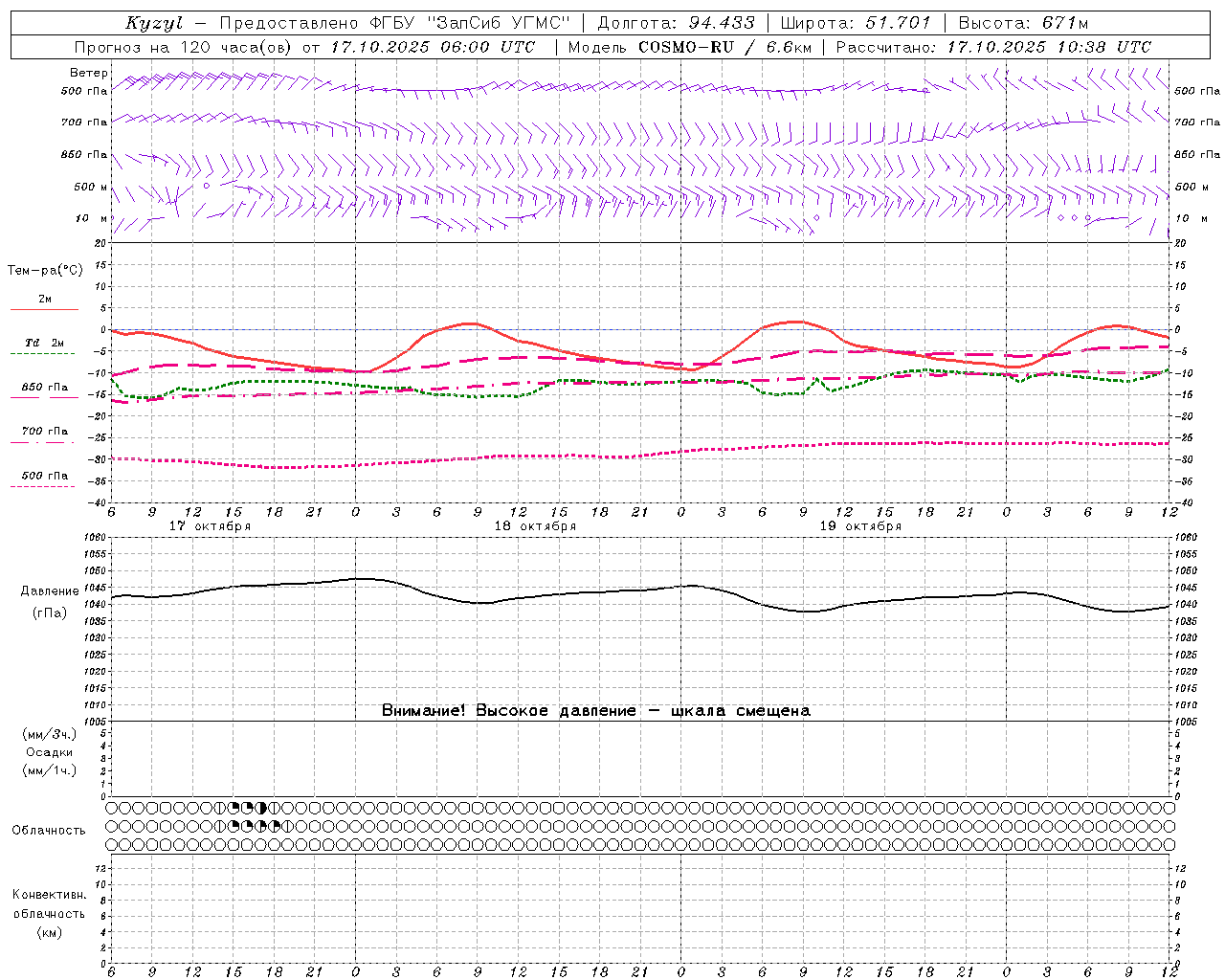This screenshot has width=1225, height=980.
Task: Click the Конвективн. облачность panel label
Action: [x=49, y=904]
